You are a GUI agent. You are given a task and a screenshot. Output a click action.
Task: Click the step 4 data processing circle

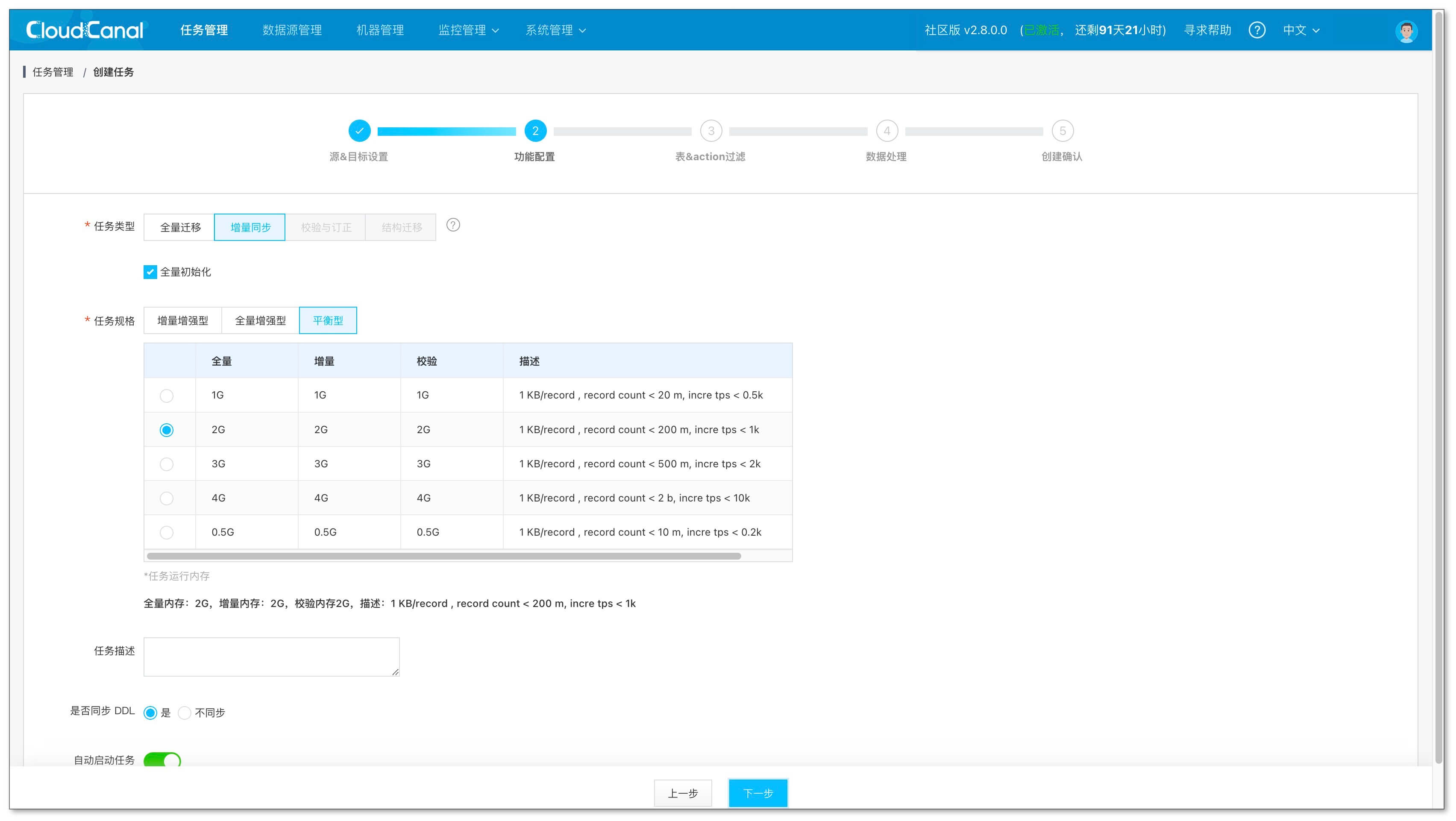coord(886,131)
